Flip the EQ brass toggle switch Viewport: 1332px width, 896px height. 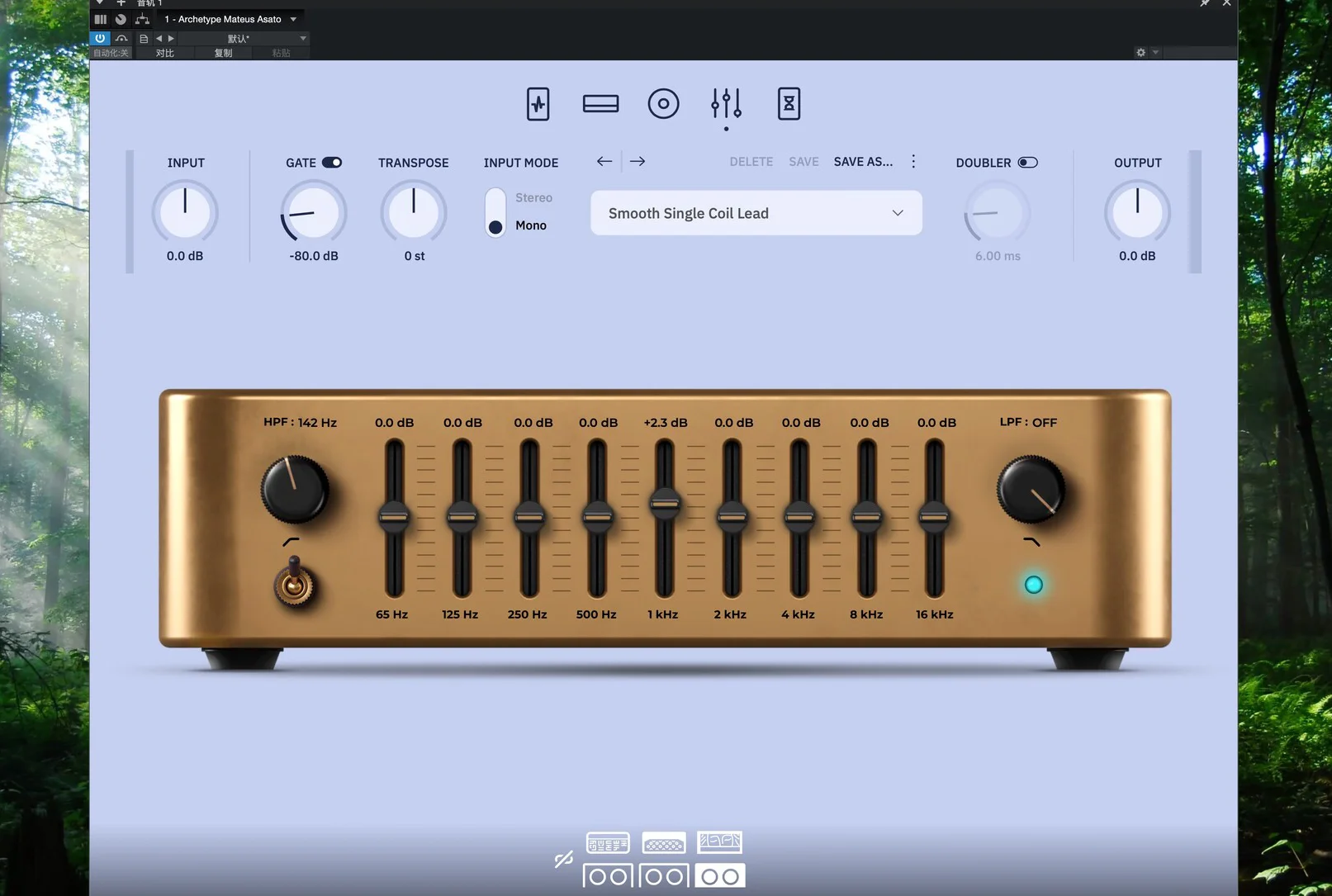(294, 583)
